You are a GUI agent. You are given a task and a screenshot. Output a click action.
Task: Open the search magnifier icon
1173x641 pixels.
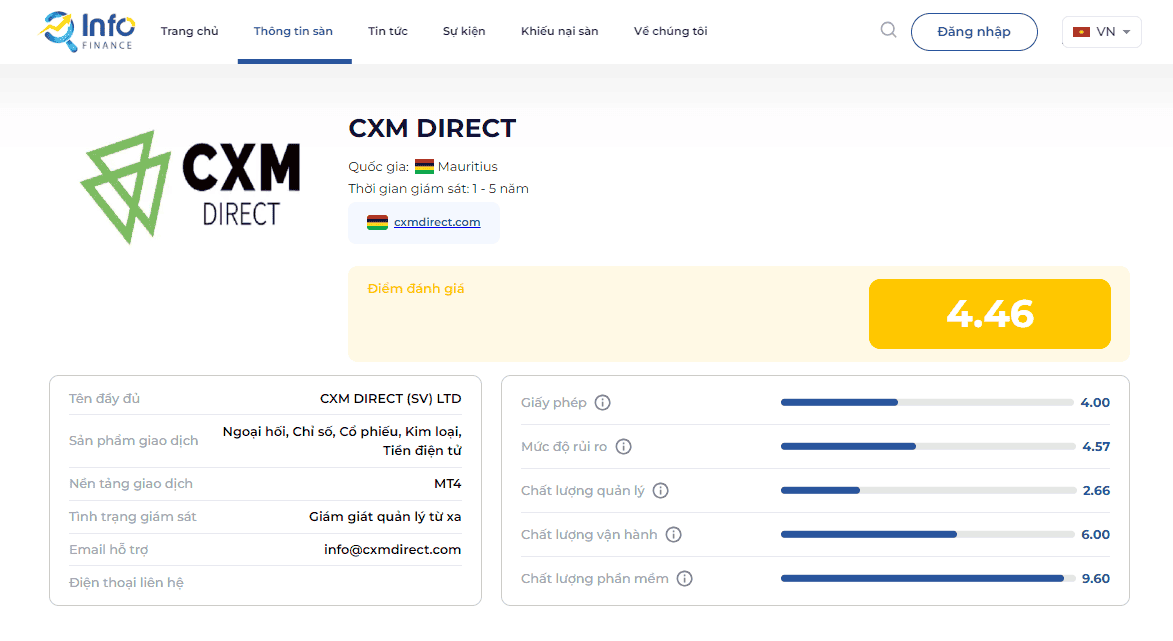click(888, 30)
